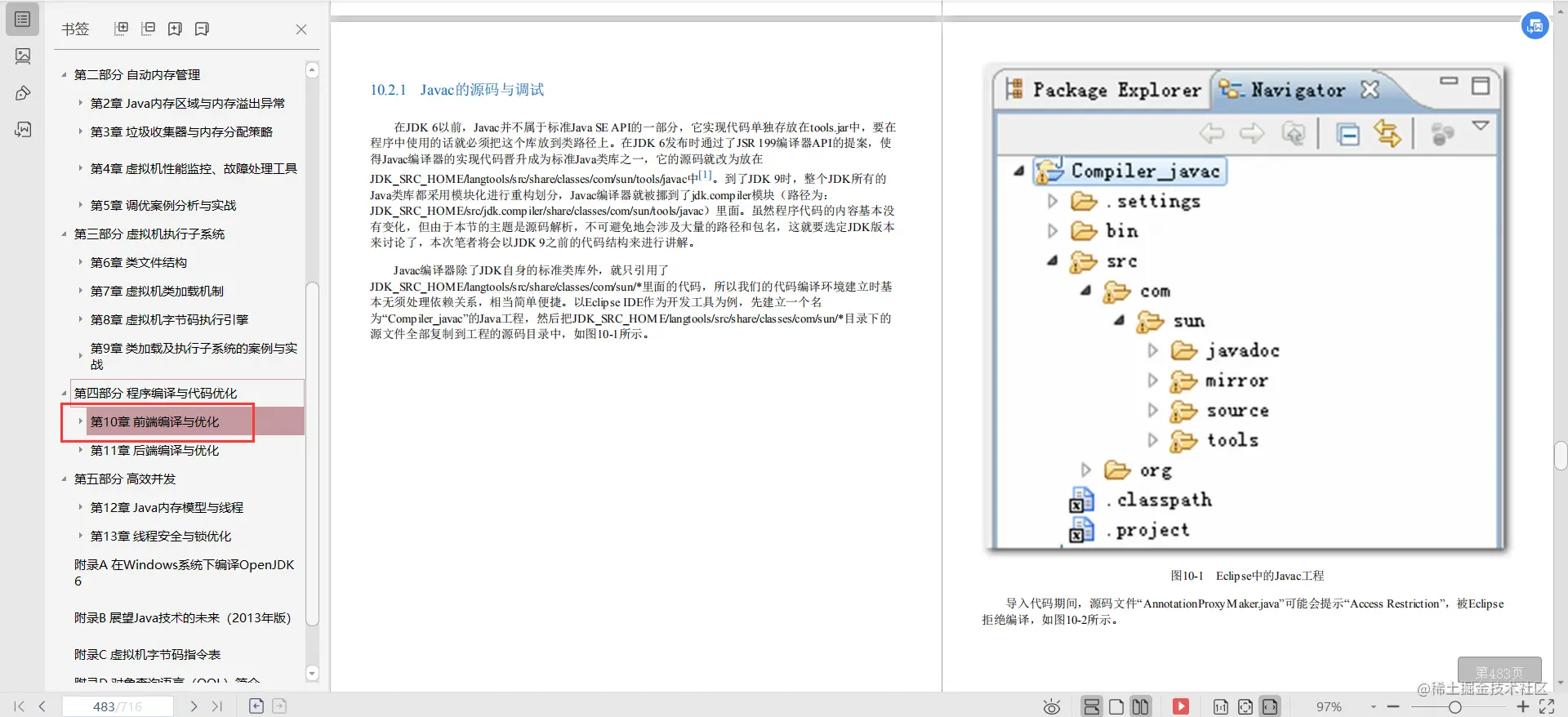Zoom in with plus button
This screenshot has height=717, width=1568.
(x=1523, y=706)
